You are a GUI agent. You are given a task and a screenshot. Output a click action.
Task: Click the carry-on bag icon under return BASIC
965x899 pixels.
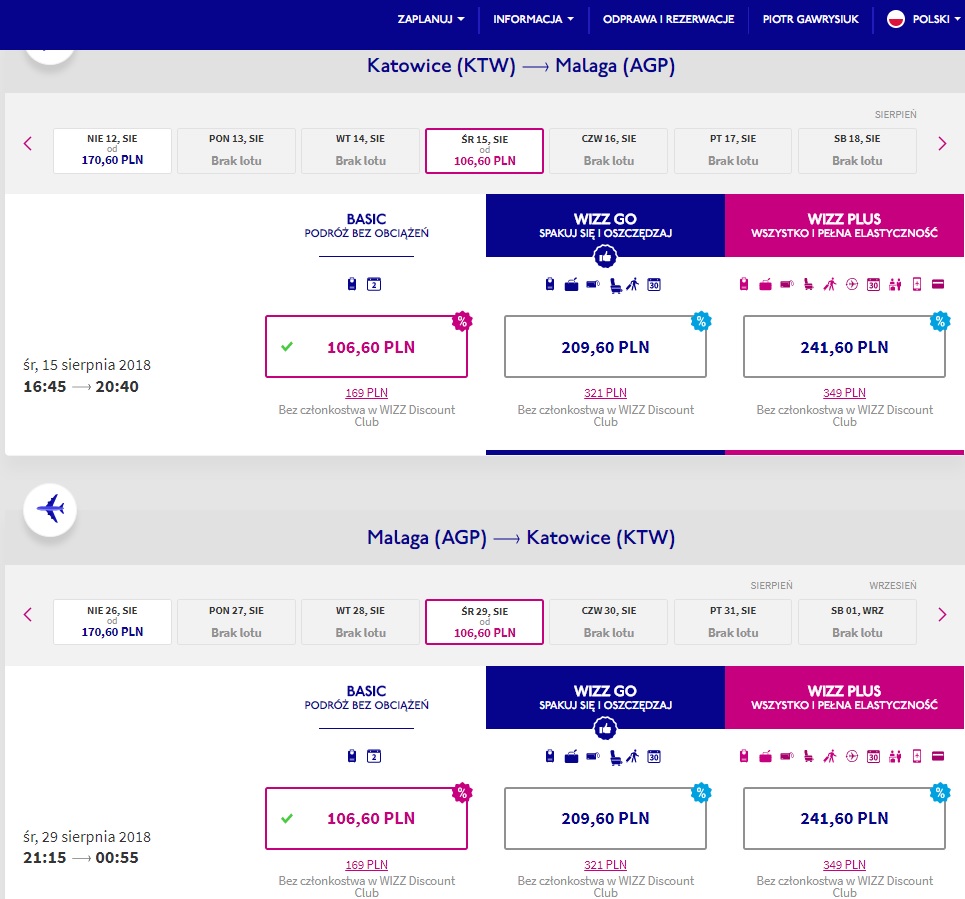click(x=352, y=756)
